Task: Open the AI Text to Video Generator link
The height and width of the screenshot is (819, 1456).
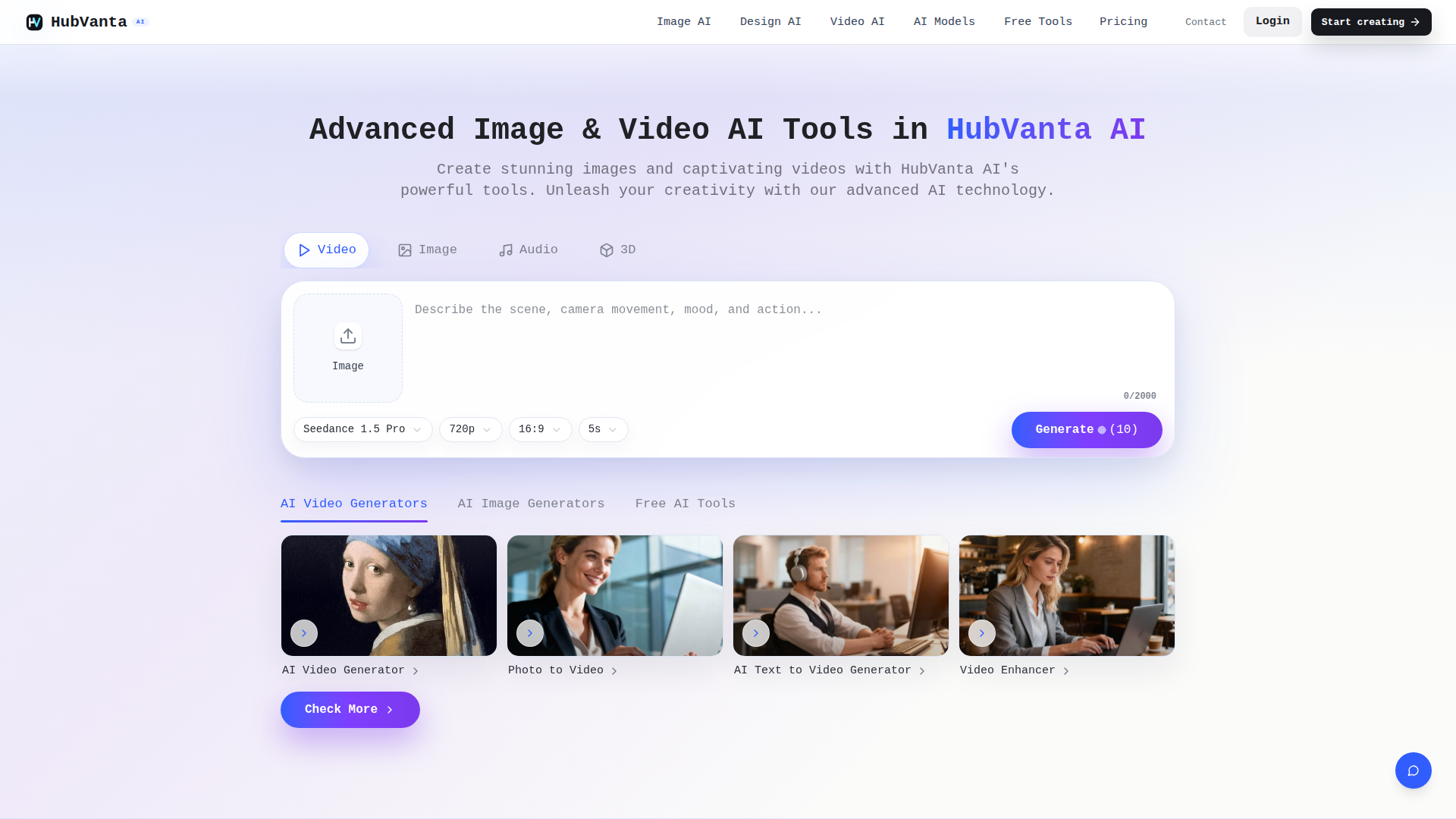Action: click(830, 670)
